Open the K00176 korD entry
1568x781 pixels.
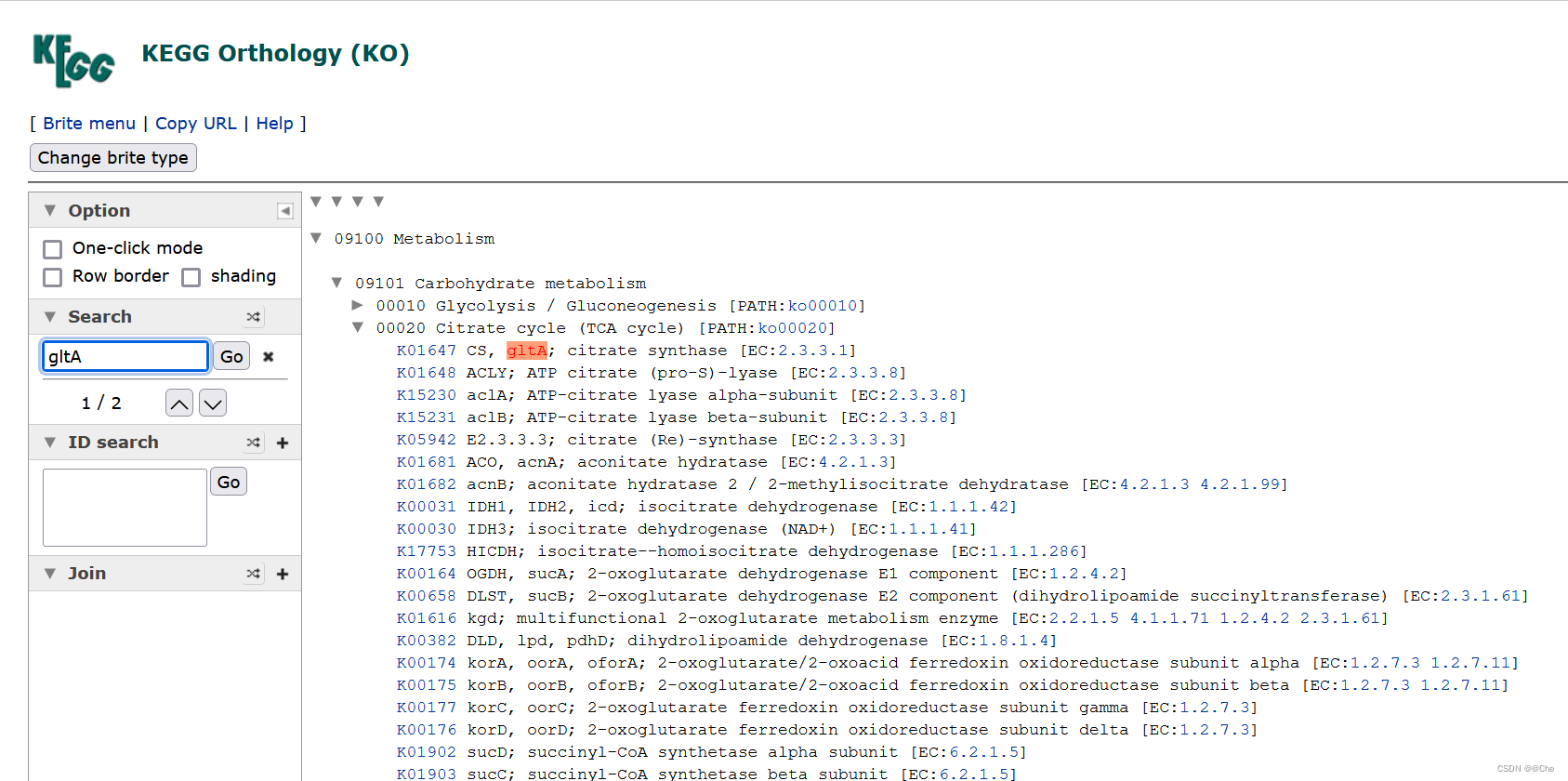pyautogui.click(x=427, y=730)
